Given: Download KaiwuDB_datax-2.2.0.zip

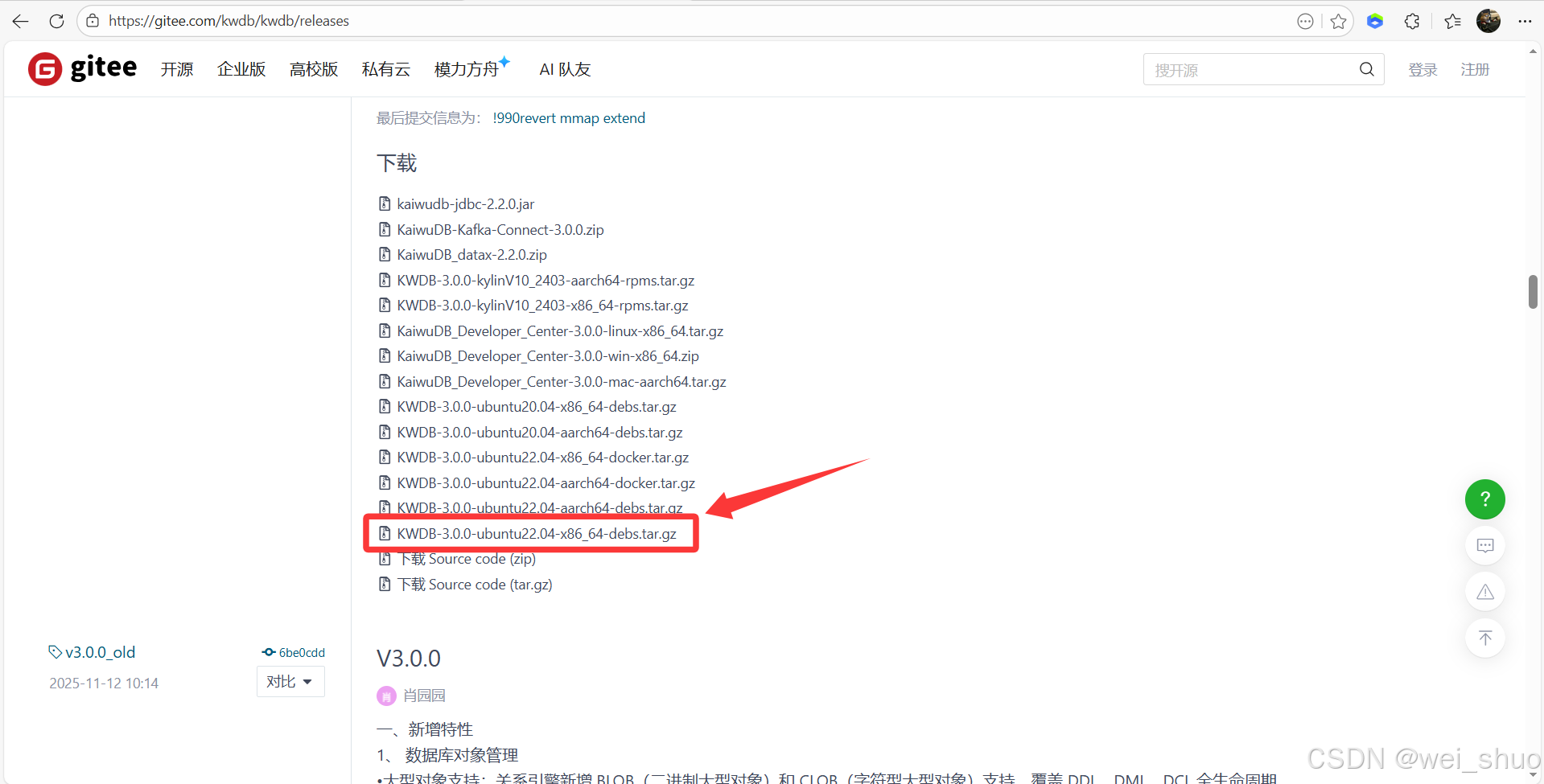Looking at the screenshot, I should 472,255.
